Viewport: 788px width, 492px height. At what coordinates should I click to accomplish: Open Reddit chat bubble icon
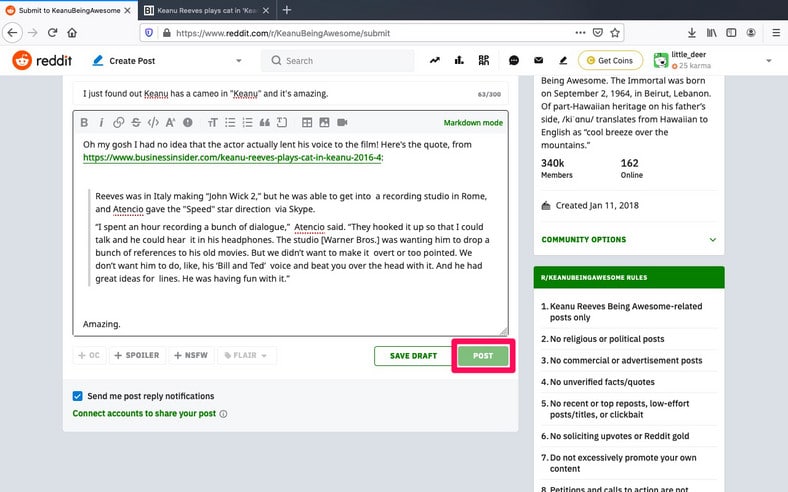click(x=514, y=60)
